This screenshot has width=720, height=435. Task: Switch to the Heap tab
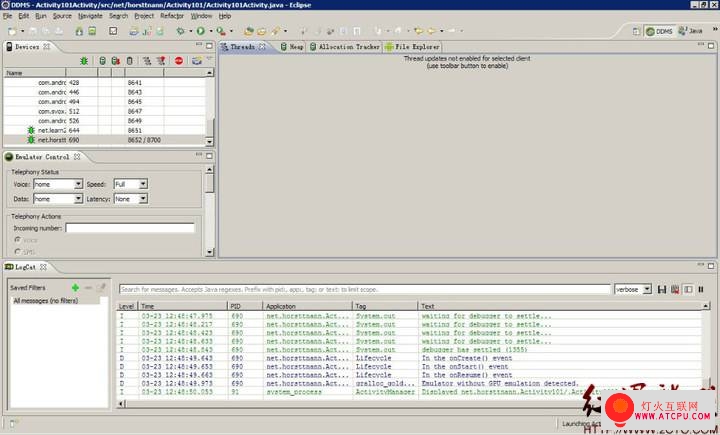[x=292, y=47]
